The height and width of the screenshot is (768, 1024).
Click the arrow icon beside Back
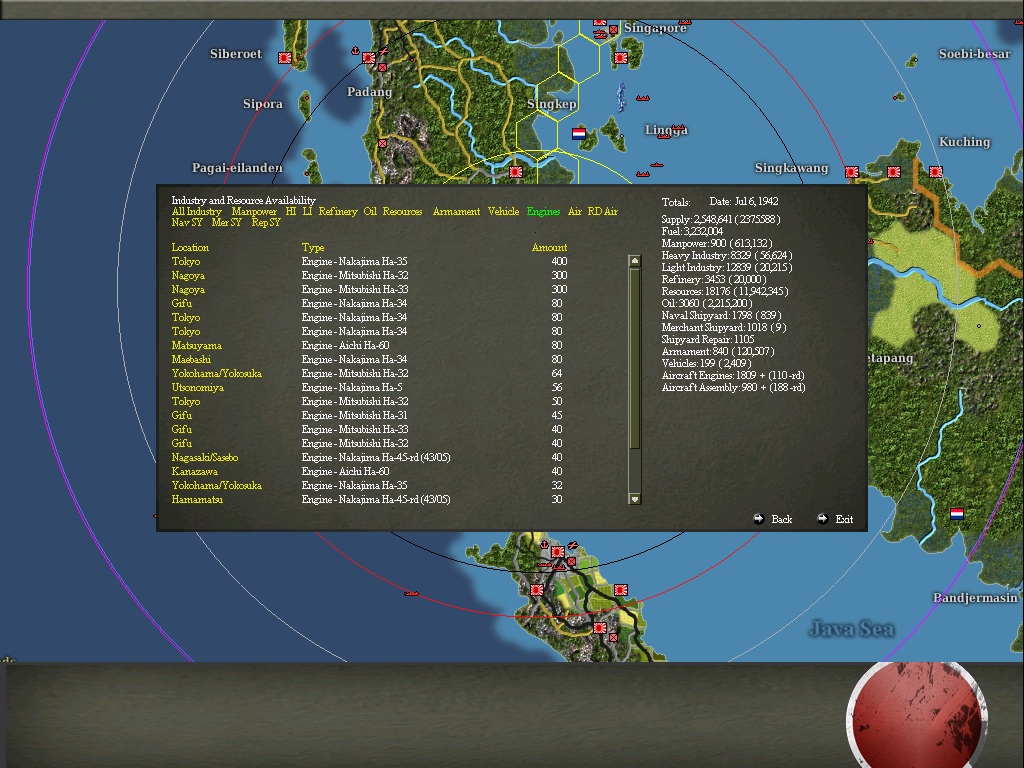[x=758, y=519]
